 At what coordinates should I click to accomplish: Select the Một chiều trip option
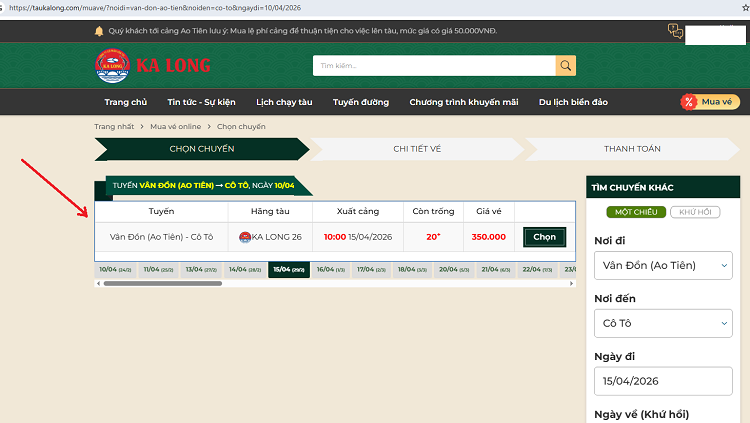point(635,213)
